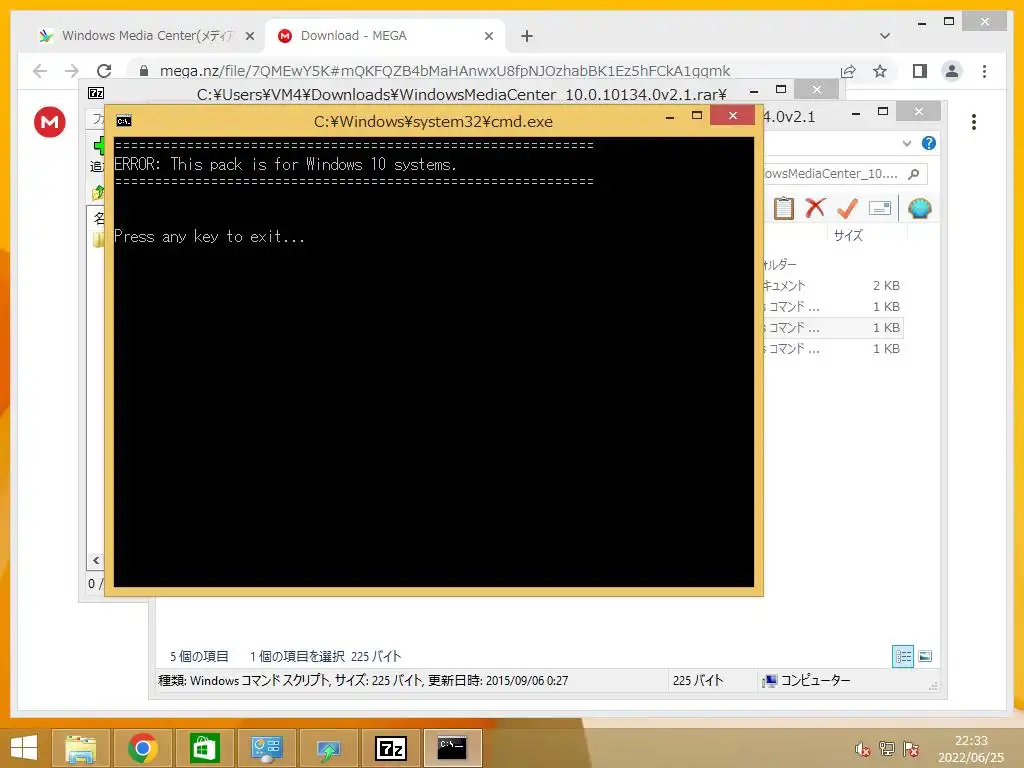Share this page via share icon

848,71
